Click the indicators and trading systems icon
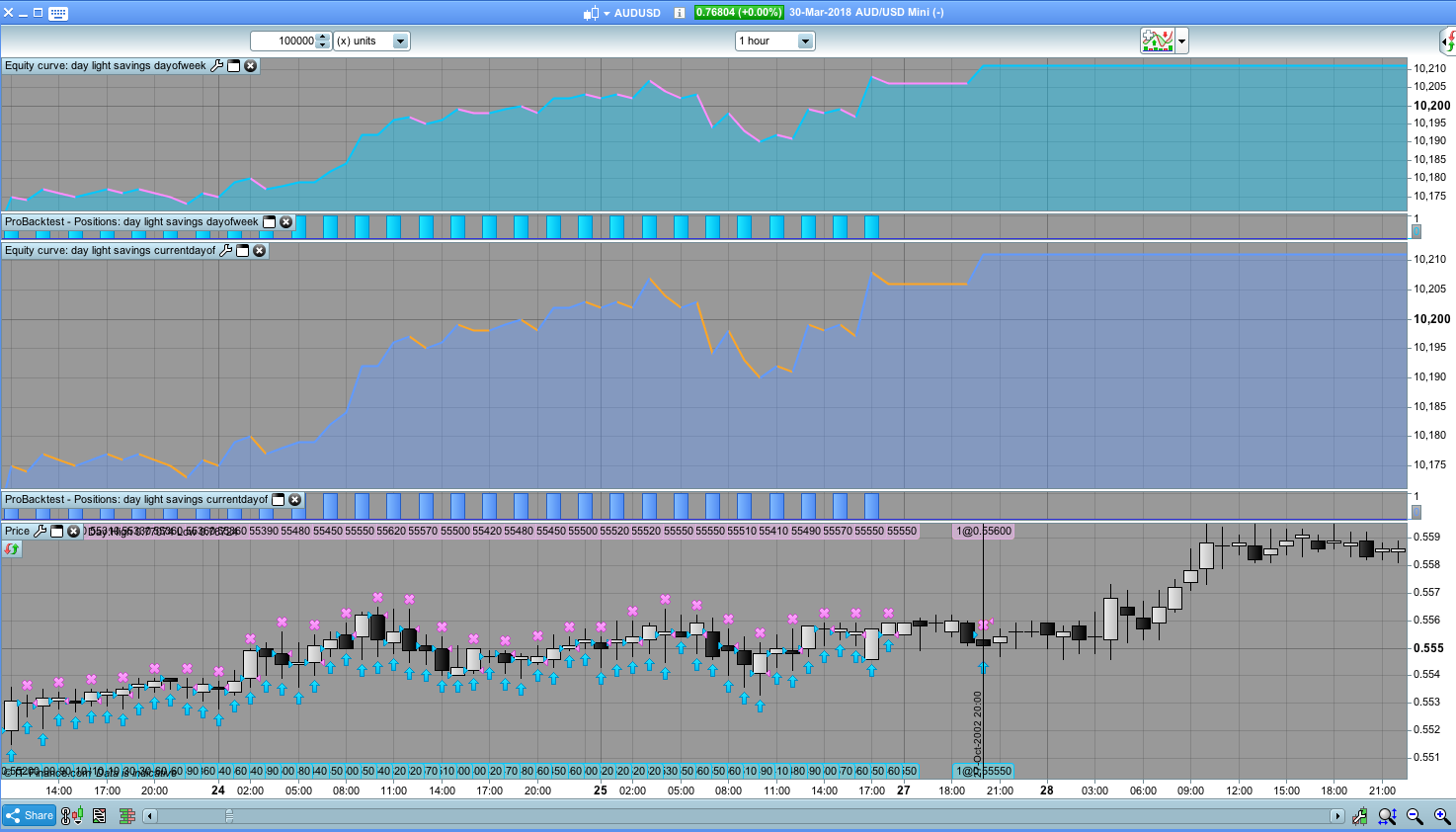The width and height of the screenshot is (1456, 832). pos(1157,41)
